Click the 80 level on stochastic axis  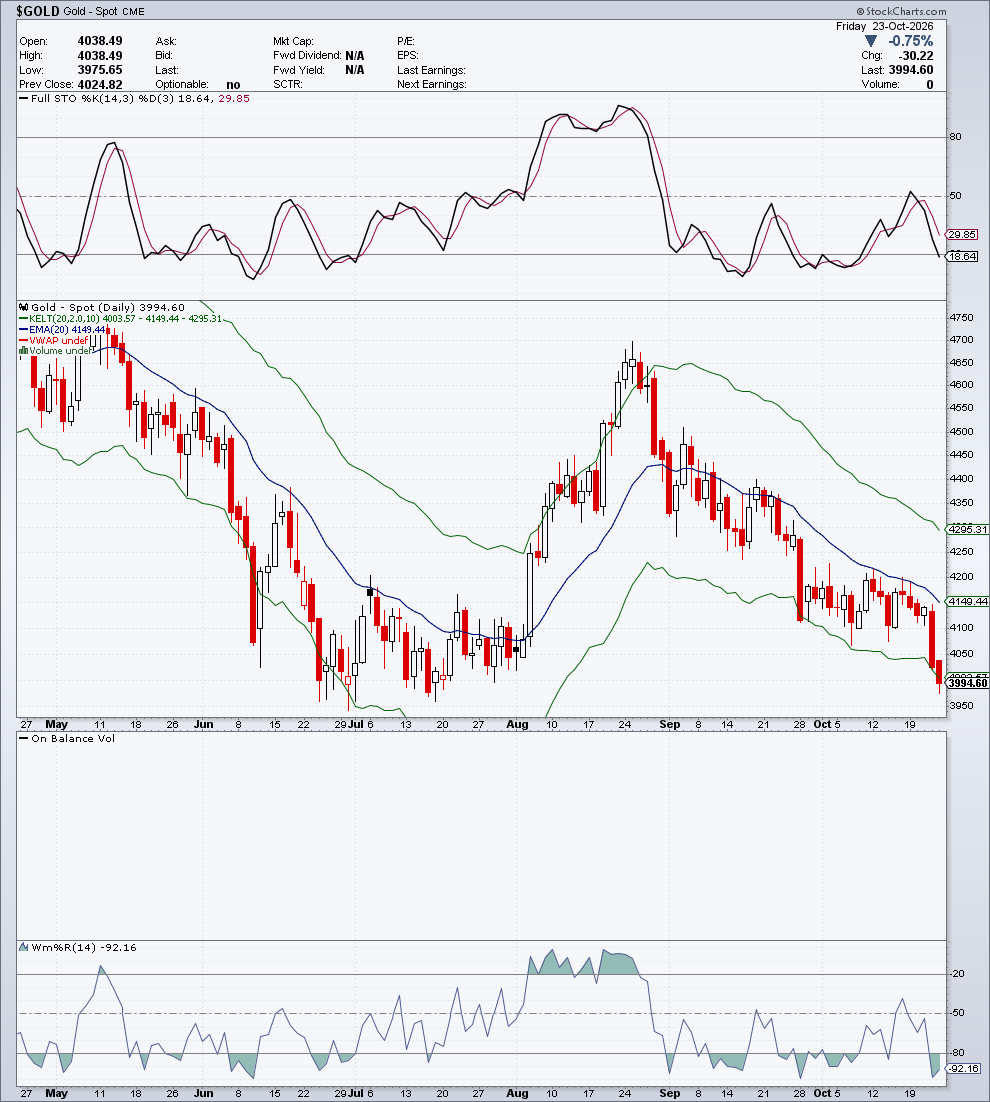click(x=956, y=137)
